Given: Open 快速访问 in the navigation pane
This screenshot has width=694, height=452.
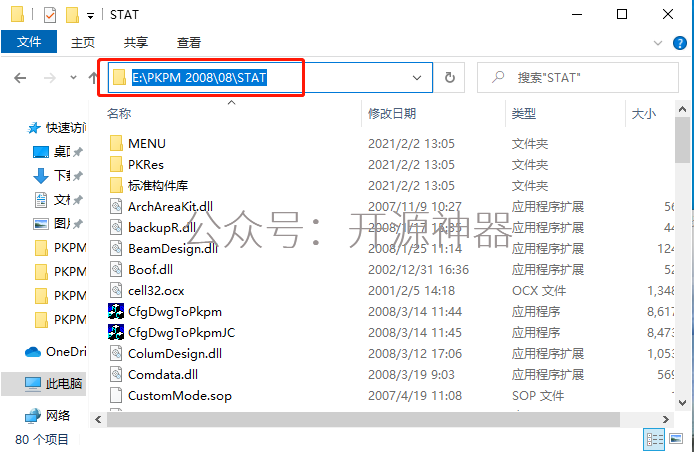Looking at the screenshot, I should pyautogui.click(x=57, y=128).
